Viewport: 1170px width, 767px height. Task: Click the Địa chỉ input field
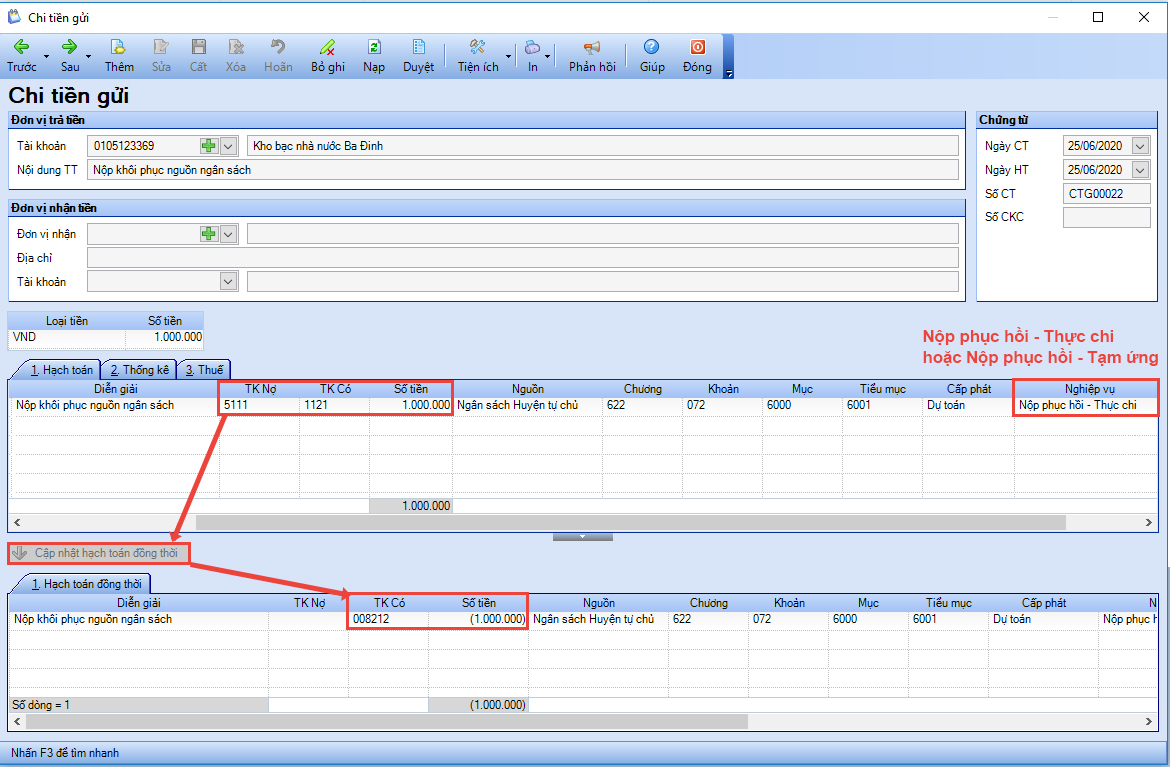(522, 258)
